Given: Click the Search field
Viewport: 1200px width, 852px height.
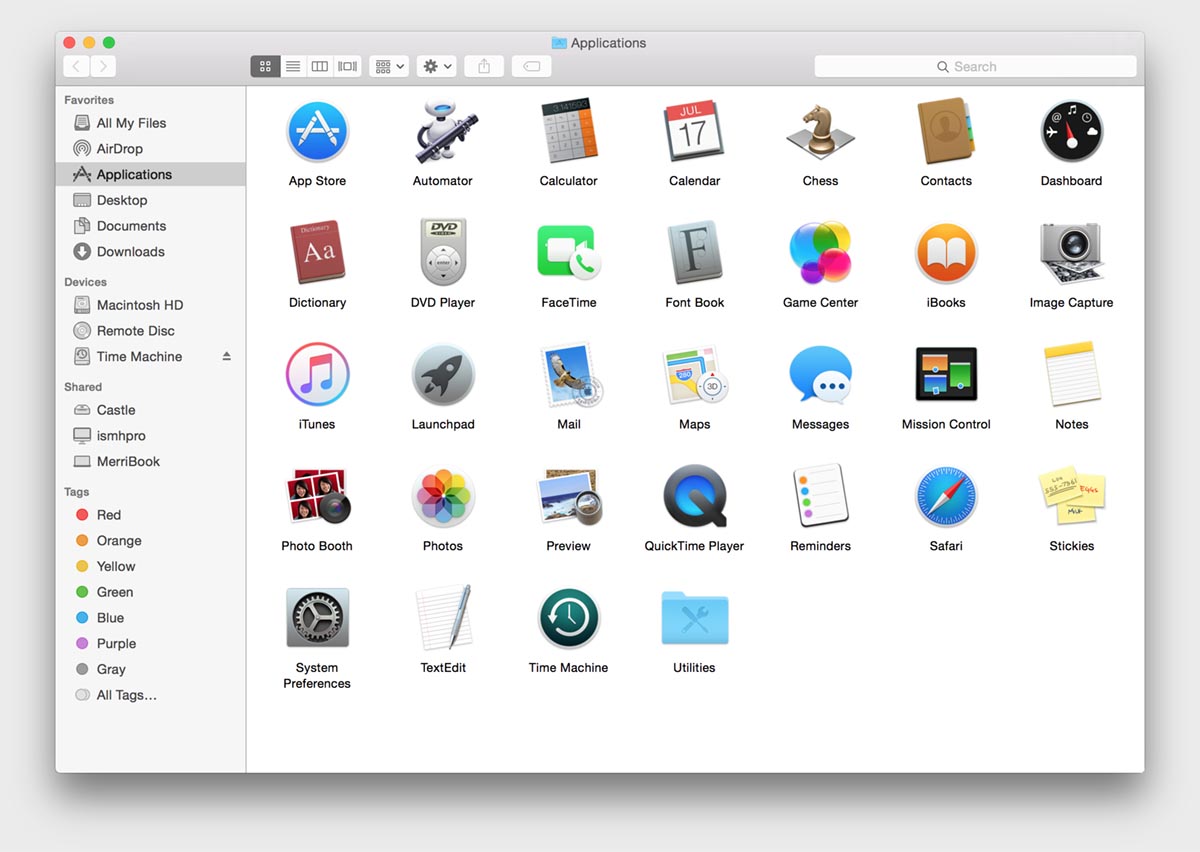Looking at the screenshot, I should point(975,66).
